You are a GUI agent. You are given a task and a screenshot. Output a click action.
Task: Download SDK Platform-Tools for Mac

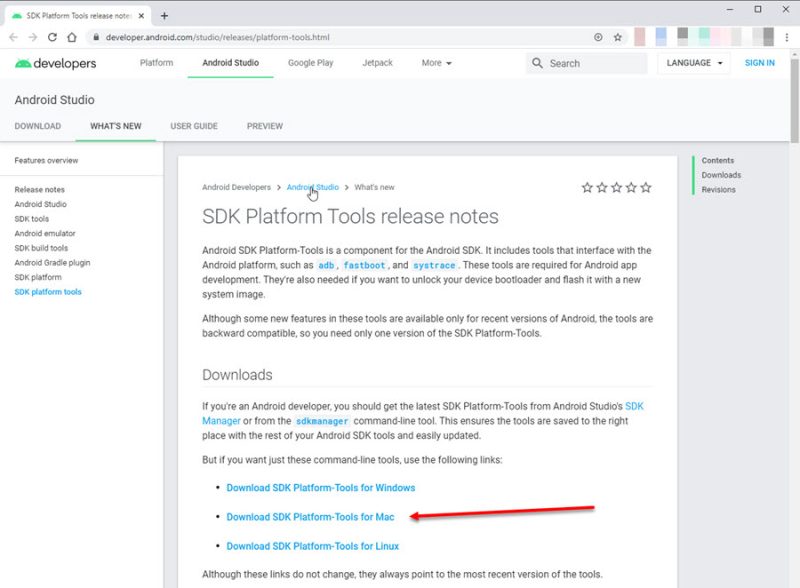310,517
